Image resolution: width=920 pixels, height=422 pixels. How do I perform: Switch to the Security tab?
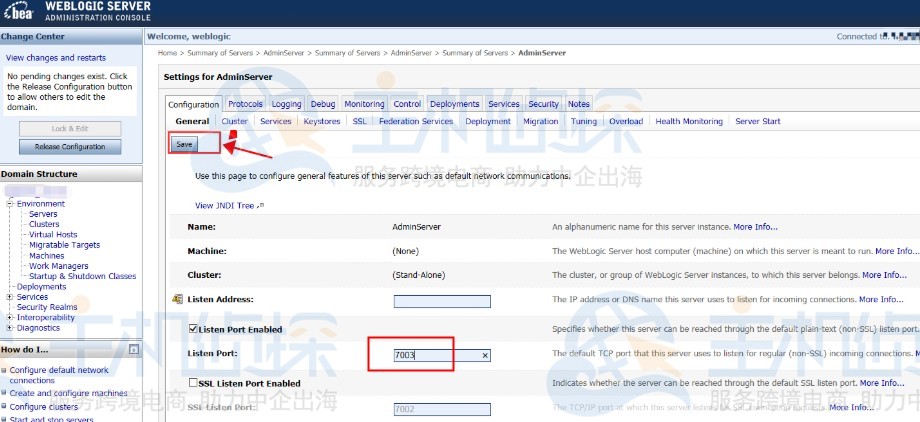[x=543, y=104]
